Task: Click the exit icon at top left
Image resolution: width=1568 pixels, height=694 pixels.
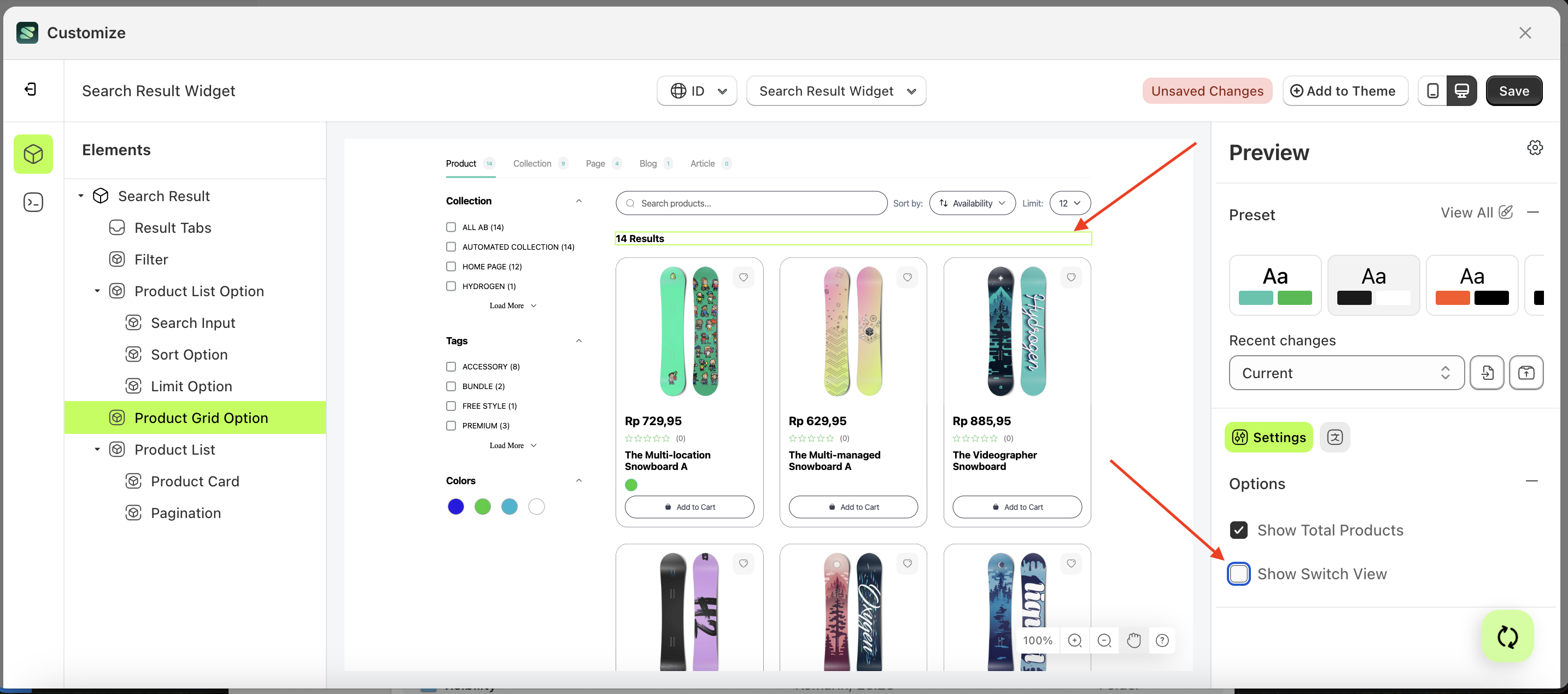Action: 30,89
